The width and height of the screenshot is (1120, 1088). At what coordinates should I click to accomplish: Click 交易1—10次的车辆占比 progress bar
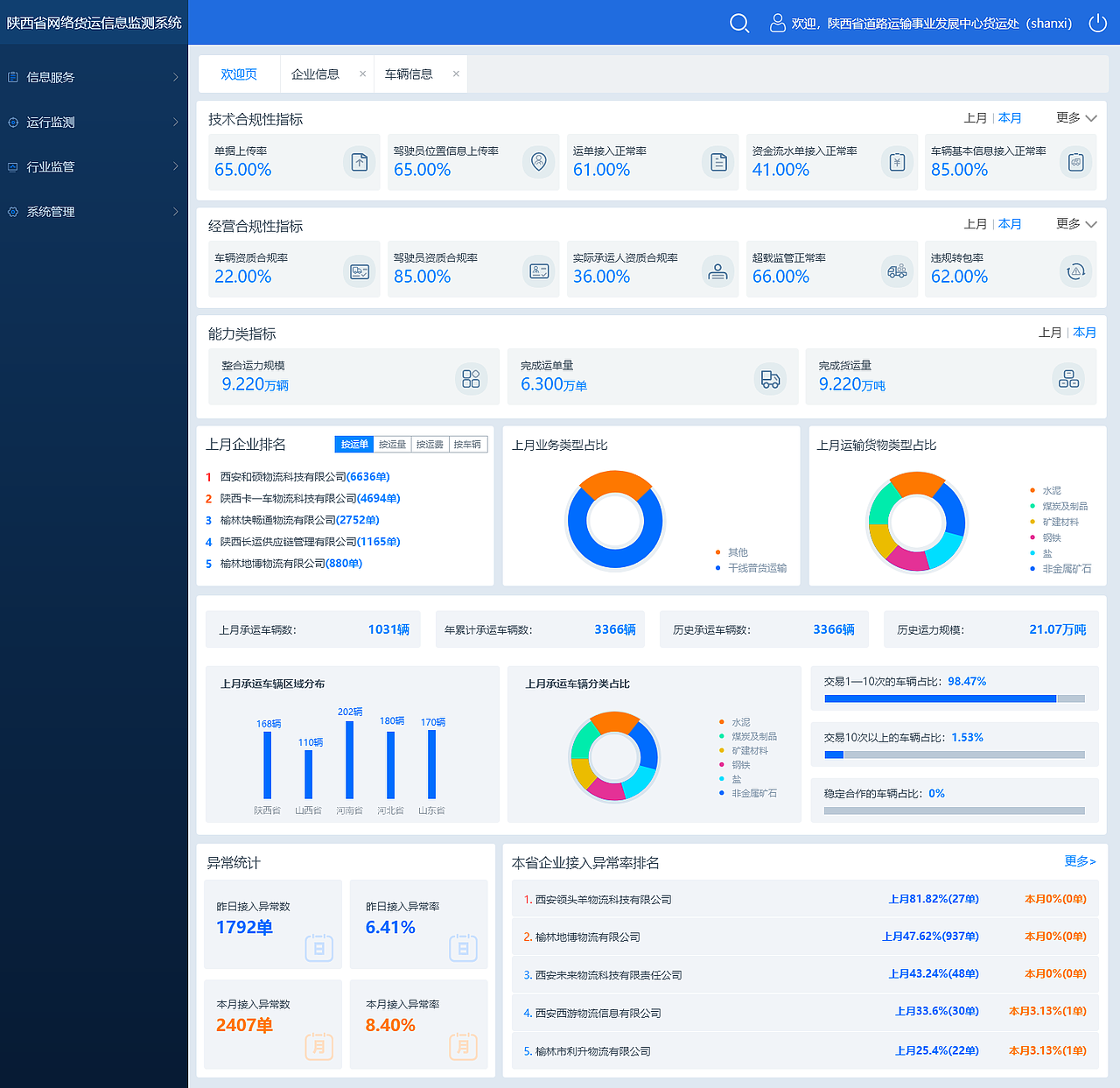point(955,698)
